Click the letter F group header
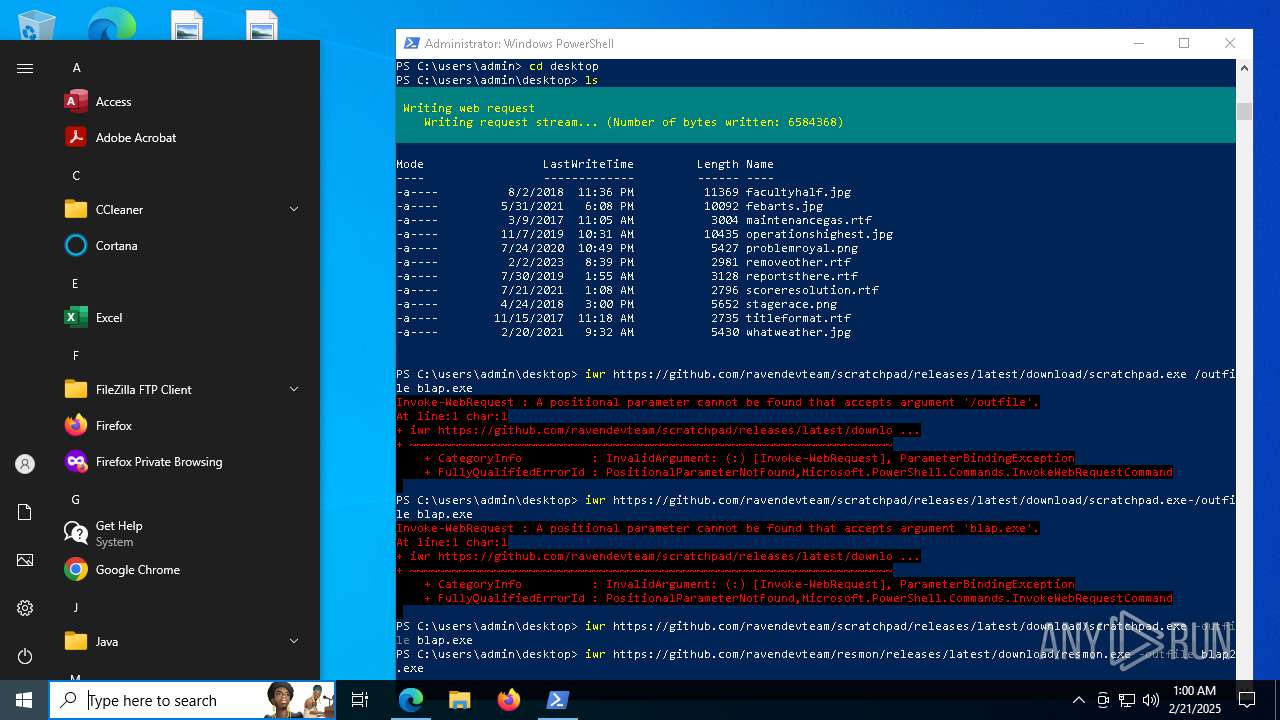This screenshot has height=720, width=1280. [75, 356]
